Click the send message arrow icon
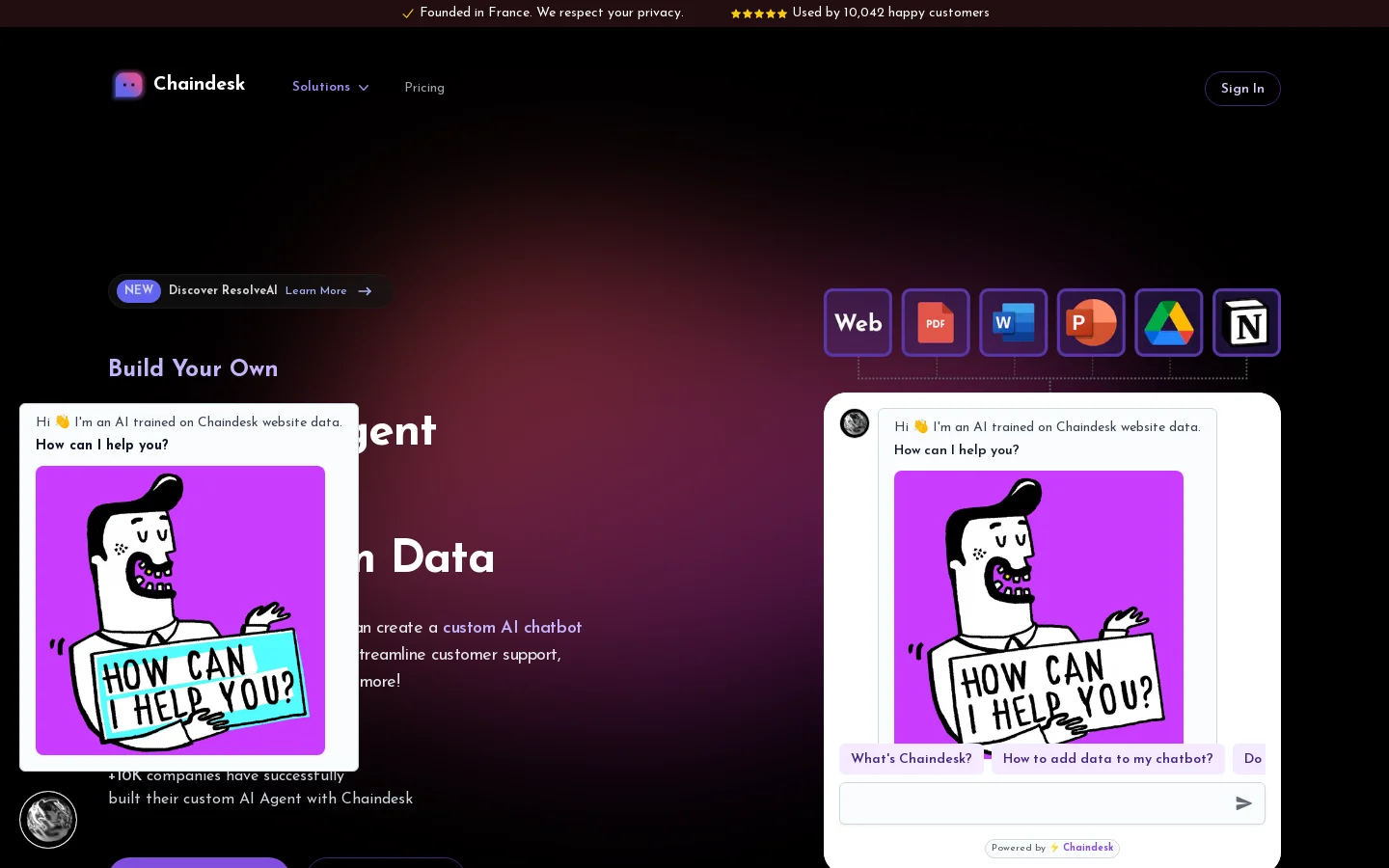This screenshot has height=868, width=1389. tap(1244, 803)
